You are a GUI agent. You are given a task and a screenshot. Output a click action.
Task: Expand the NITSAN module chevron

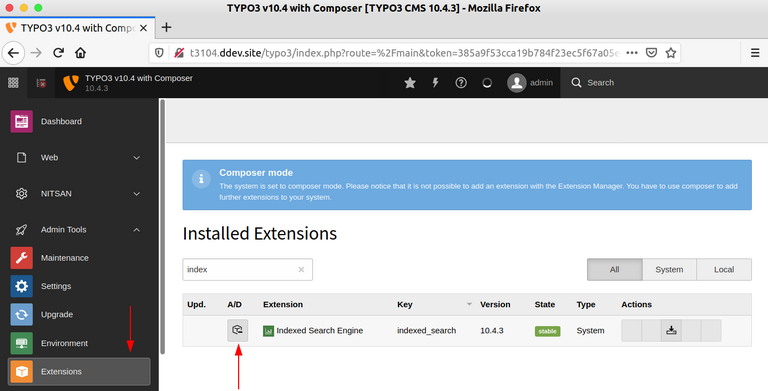point(137,194)
